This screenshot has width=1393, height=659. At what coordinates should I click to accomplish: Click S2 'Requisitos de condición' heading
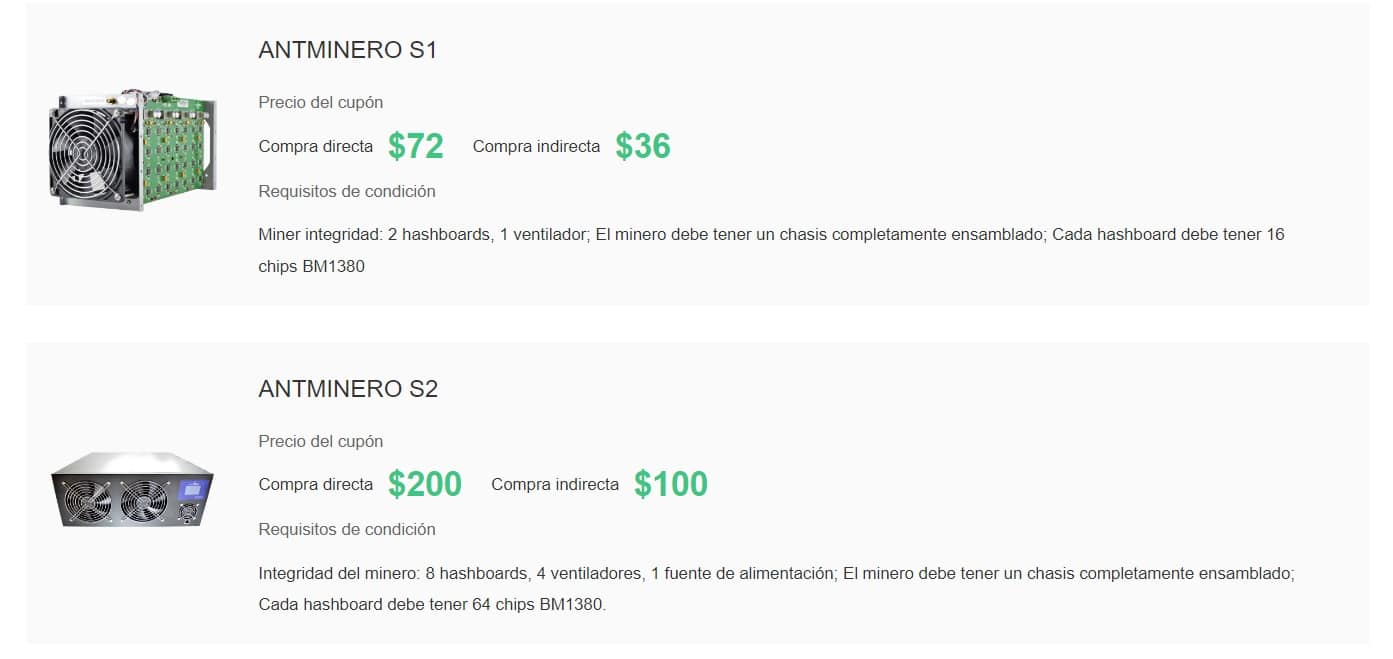click(x=347, y=529)
